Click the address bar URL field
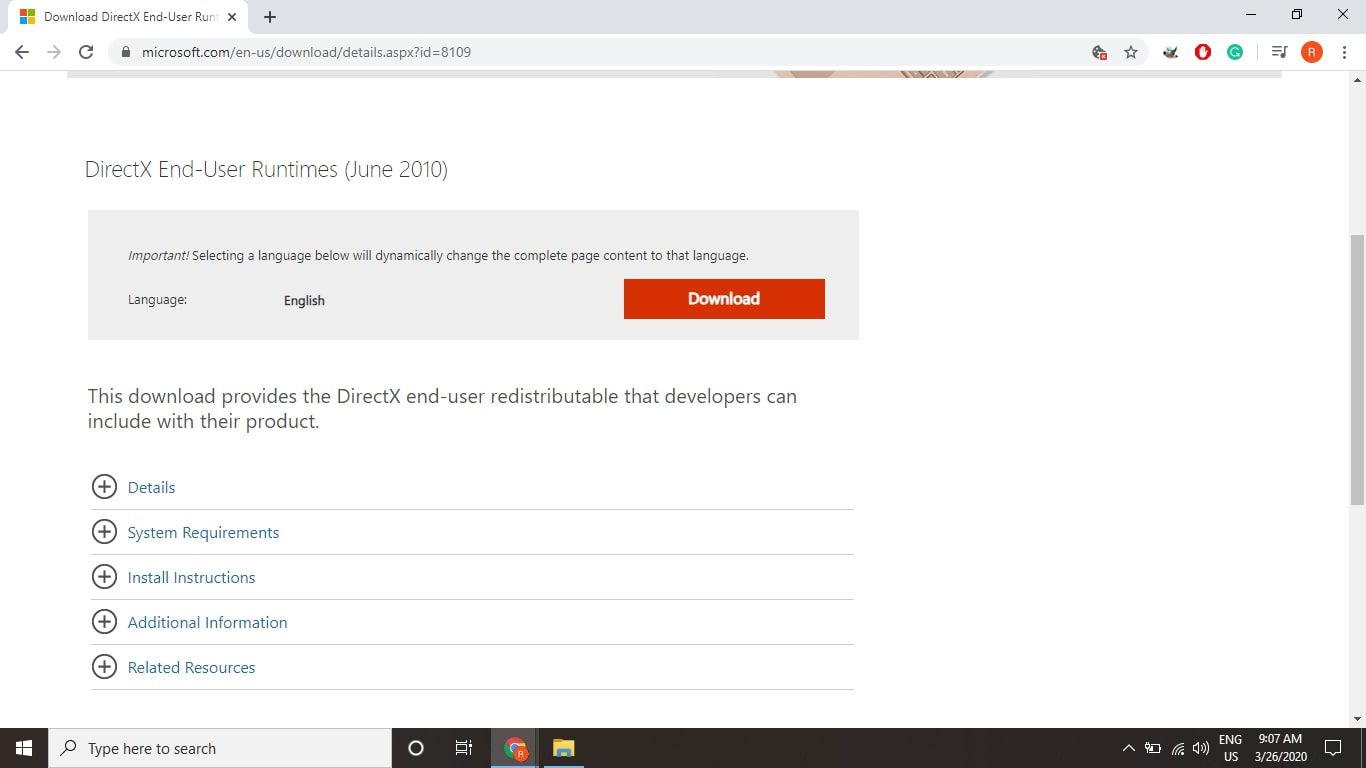 click(x=600, y=52)
